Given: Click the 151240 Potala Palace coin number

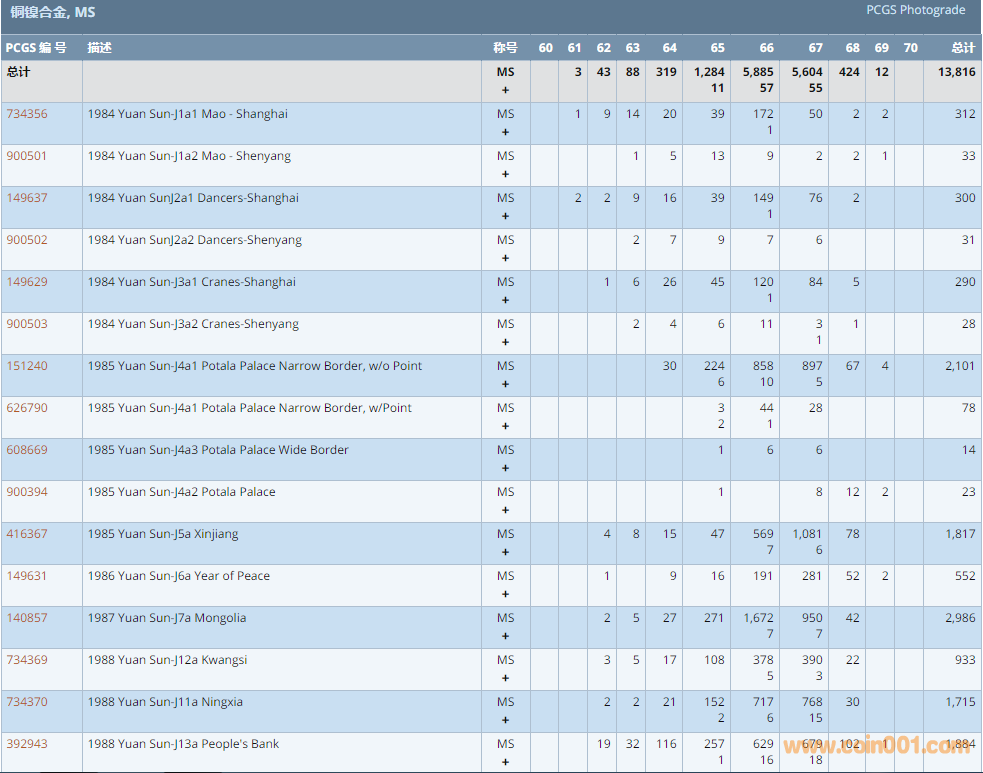Looking at the screenshot, I should coord(27,366).
